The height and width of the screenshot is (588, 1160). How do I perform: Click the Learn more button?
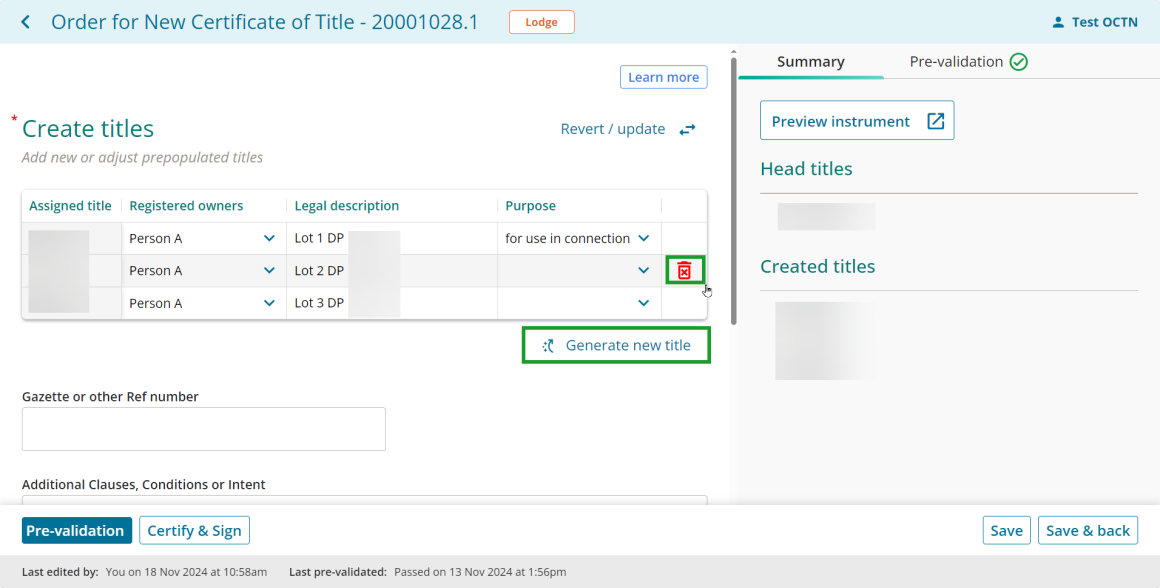tap(664, 77)
